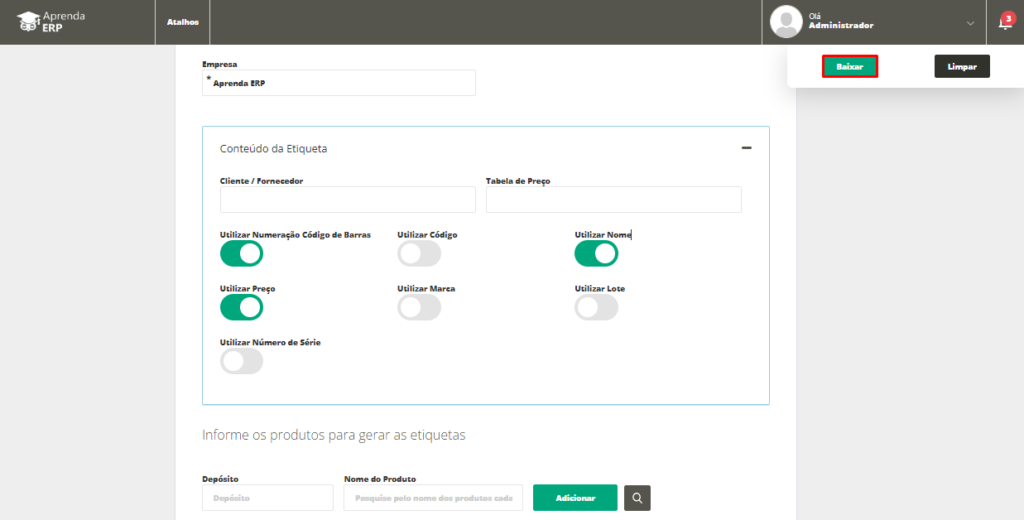
Task: Click the Administrador user avatar
Action: point(786,22)
